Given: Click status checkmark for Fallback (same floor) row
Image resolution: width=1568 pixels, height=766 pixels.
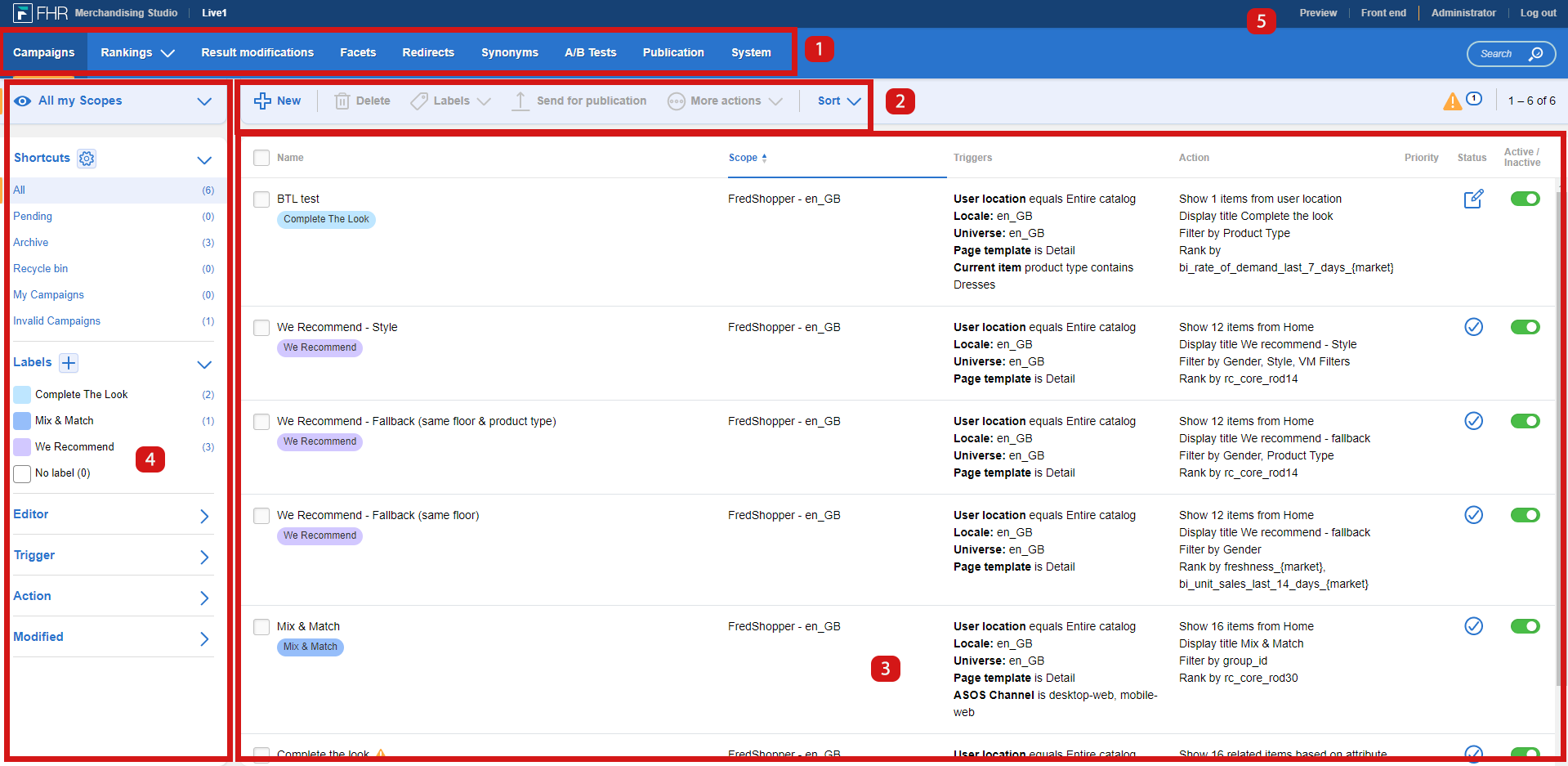Looking at the screenshot, I should [x=1473, y=515].
